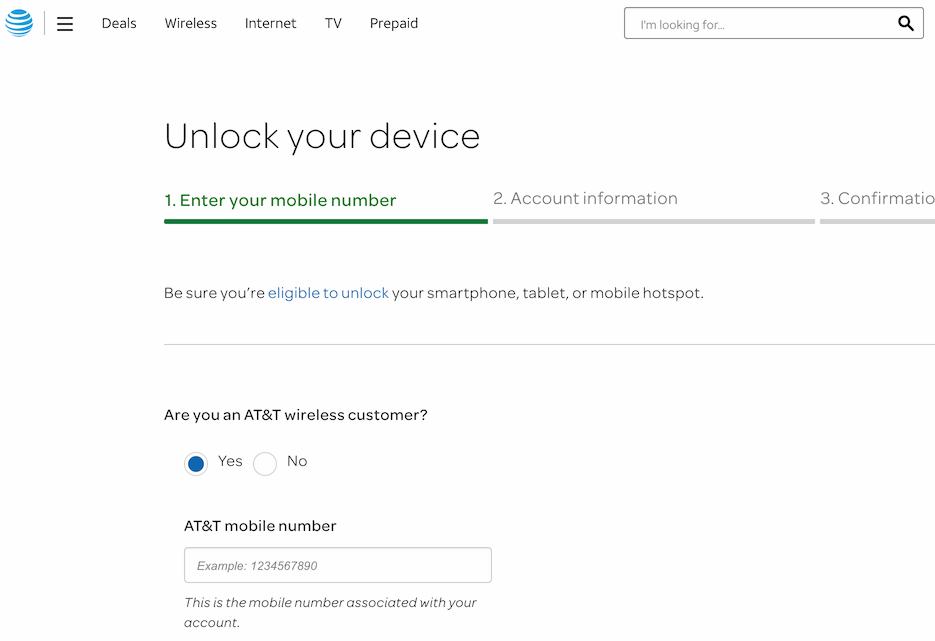Click the "Unlock your device" heading
Image resolution: width=935 pixels, height=641 pixels.
pos(322,137)
